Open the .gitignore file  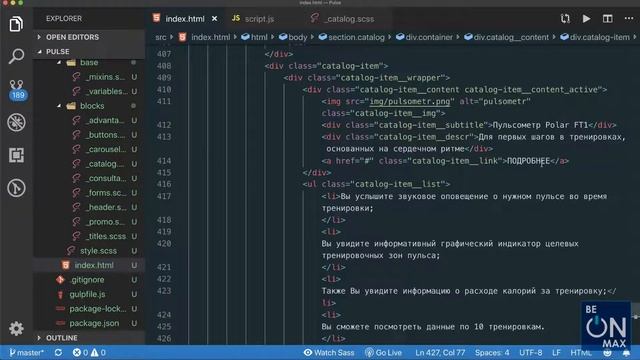(x=87, y=280)
